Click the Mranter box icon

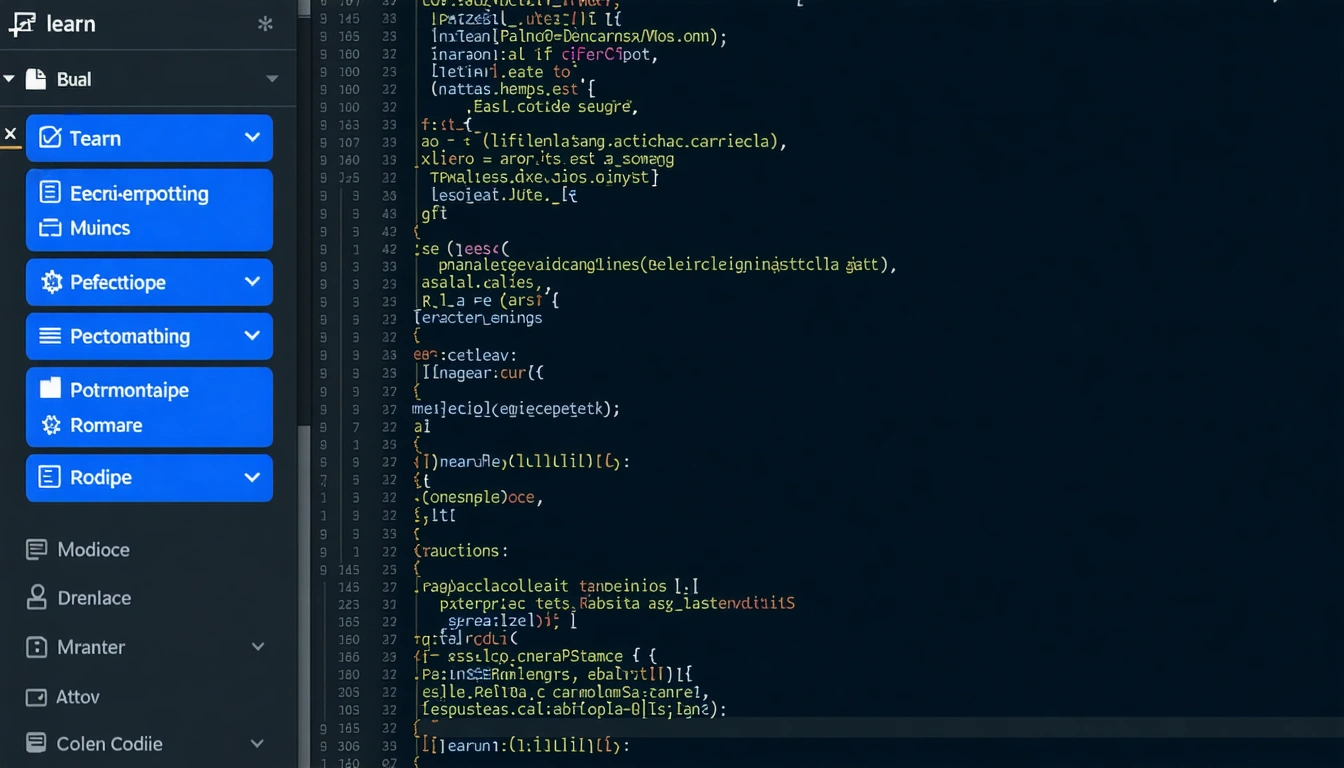pos(37,647)
